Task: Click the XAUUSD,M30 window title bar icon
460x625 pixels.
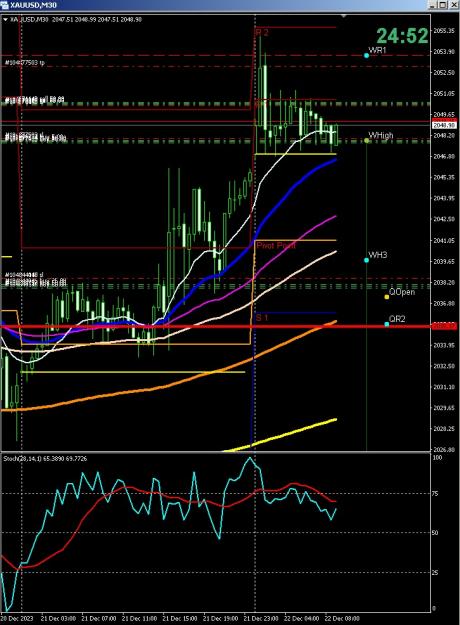Action: click(x=4, y=4)
